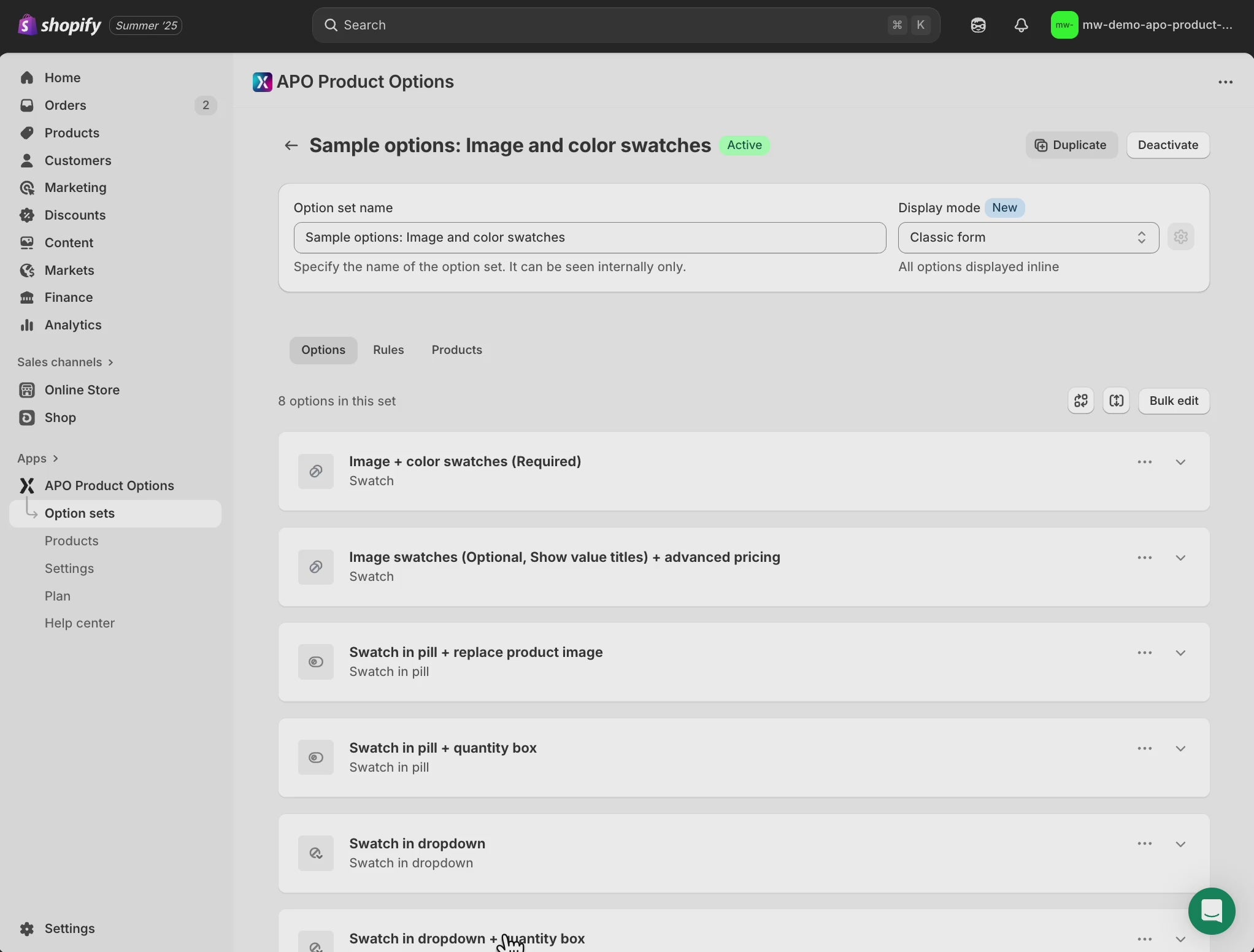Click the Bulk edit button

(x=1173, y=401)
